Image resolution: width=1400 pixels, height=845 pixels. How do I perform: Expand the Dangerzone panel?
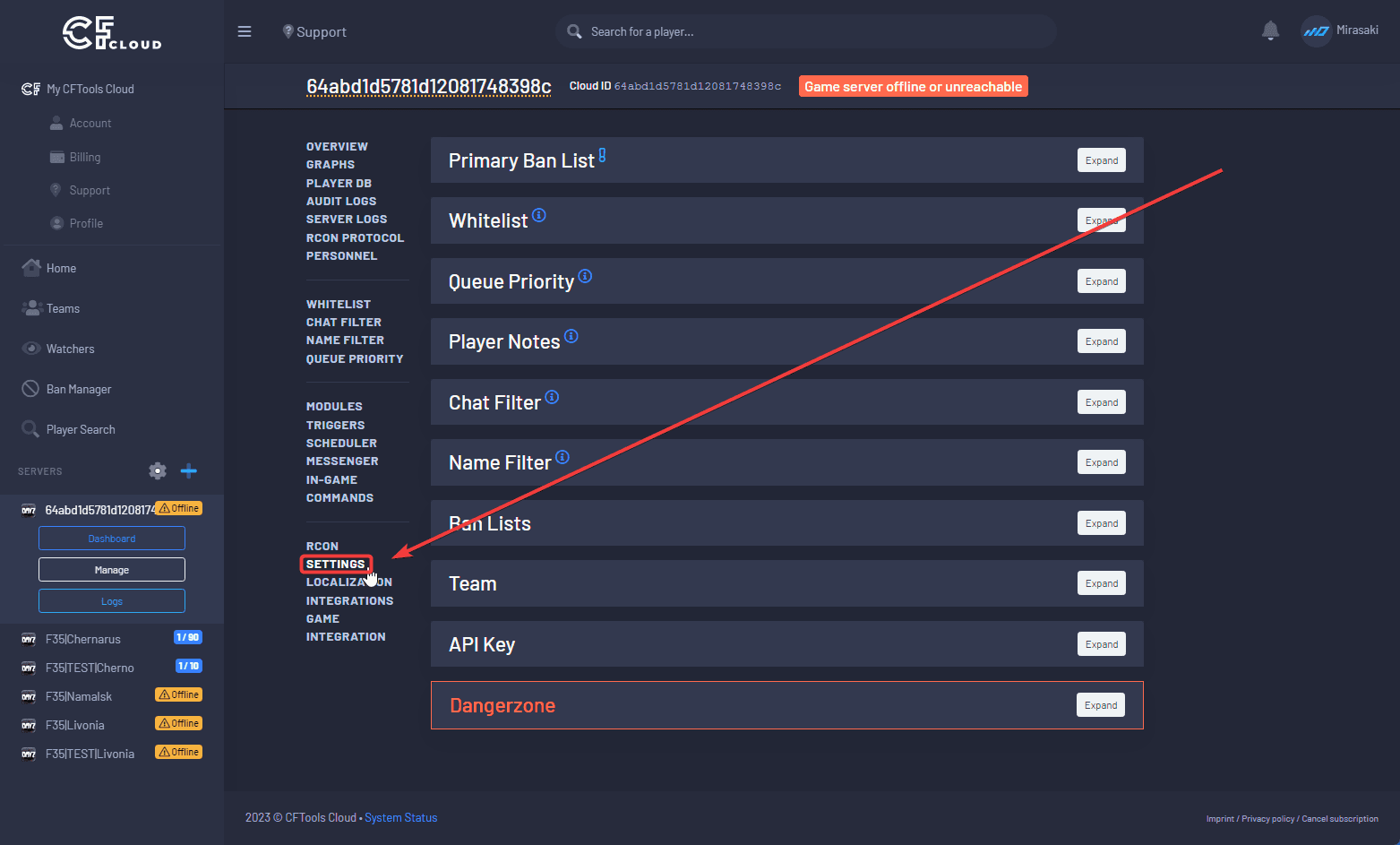point(1101,705)
